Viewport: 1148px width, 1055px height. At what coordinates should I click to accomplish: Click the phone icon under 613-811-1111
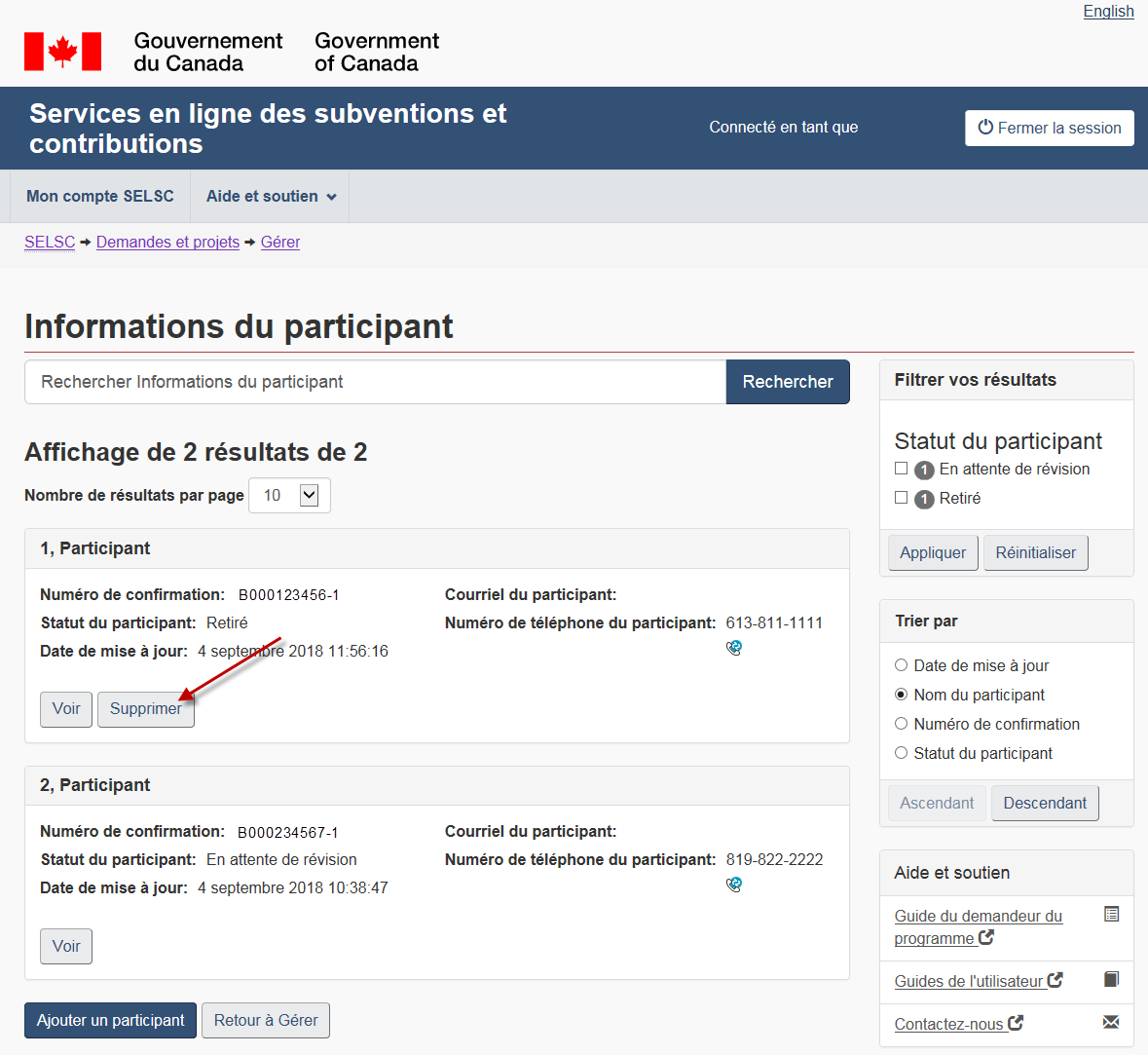click(x=734, y=648)
